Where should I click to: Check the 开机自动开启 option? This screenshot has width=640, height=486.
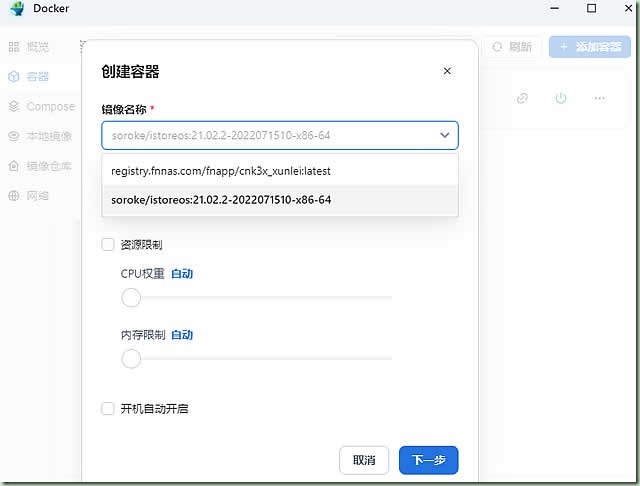108,408
